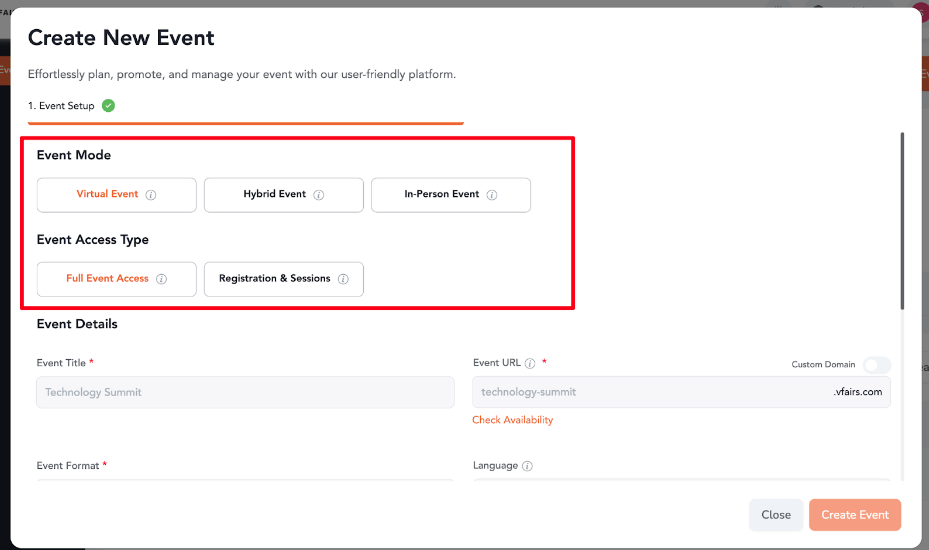Focus the Event Title input field
This screenshot has height=550, width=929.
coord(245,392)
